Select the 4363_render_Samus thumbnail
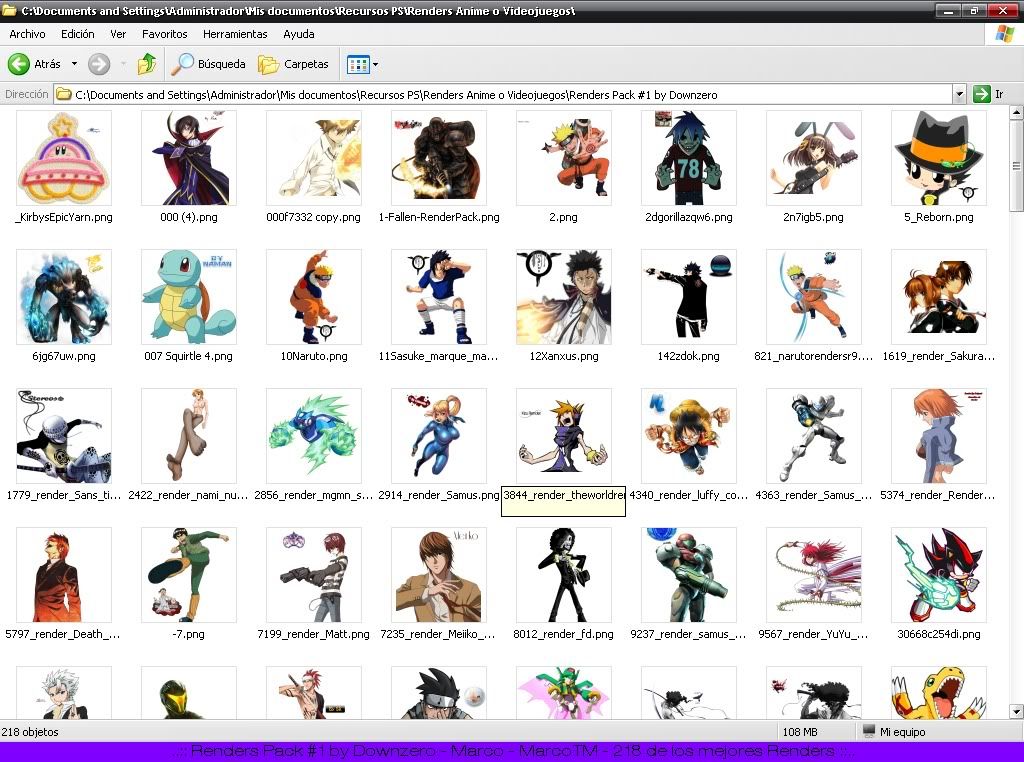This screenshot has height=762, width=1024. coord(814,436)
